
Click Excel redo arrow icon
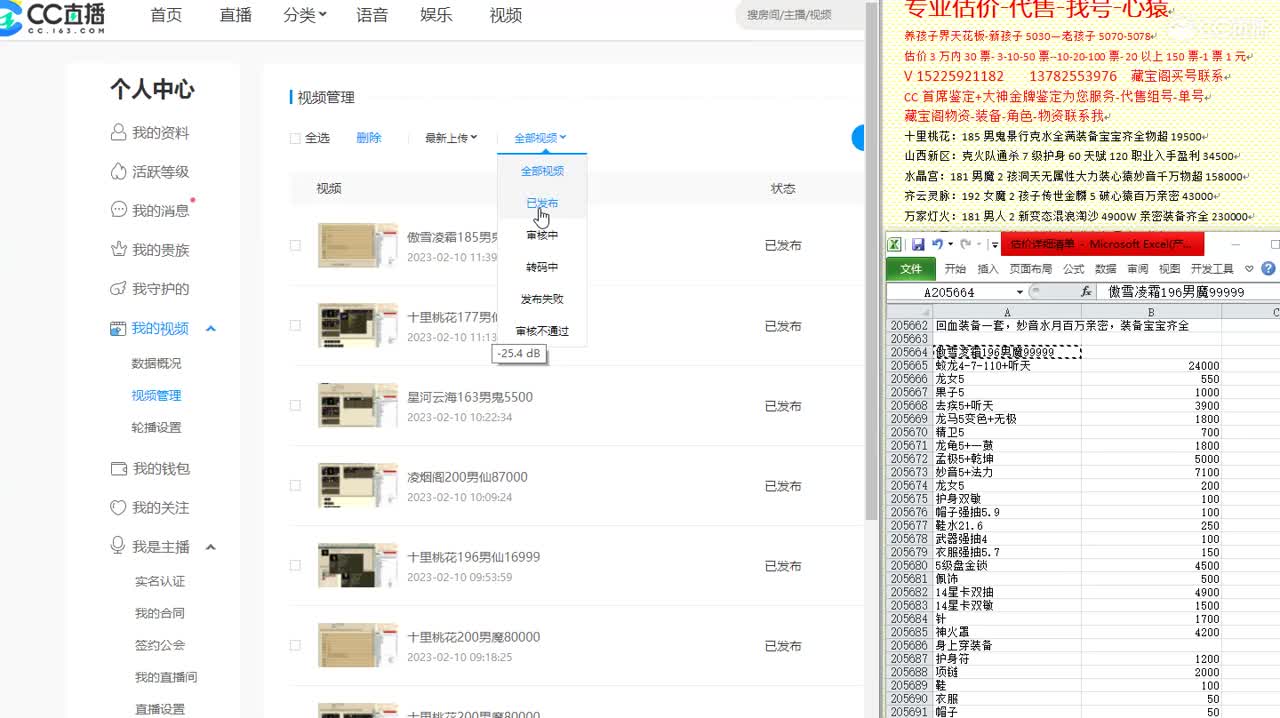click(966, 244)
